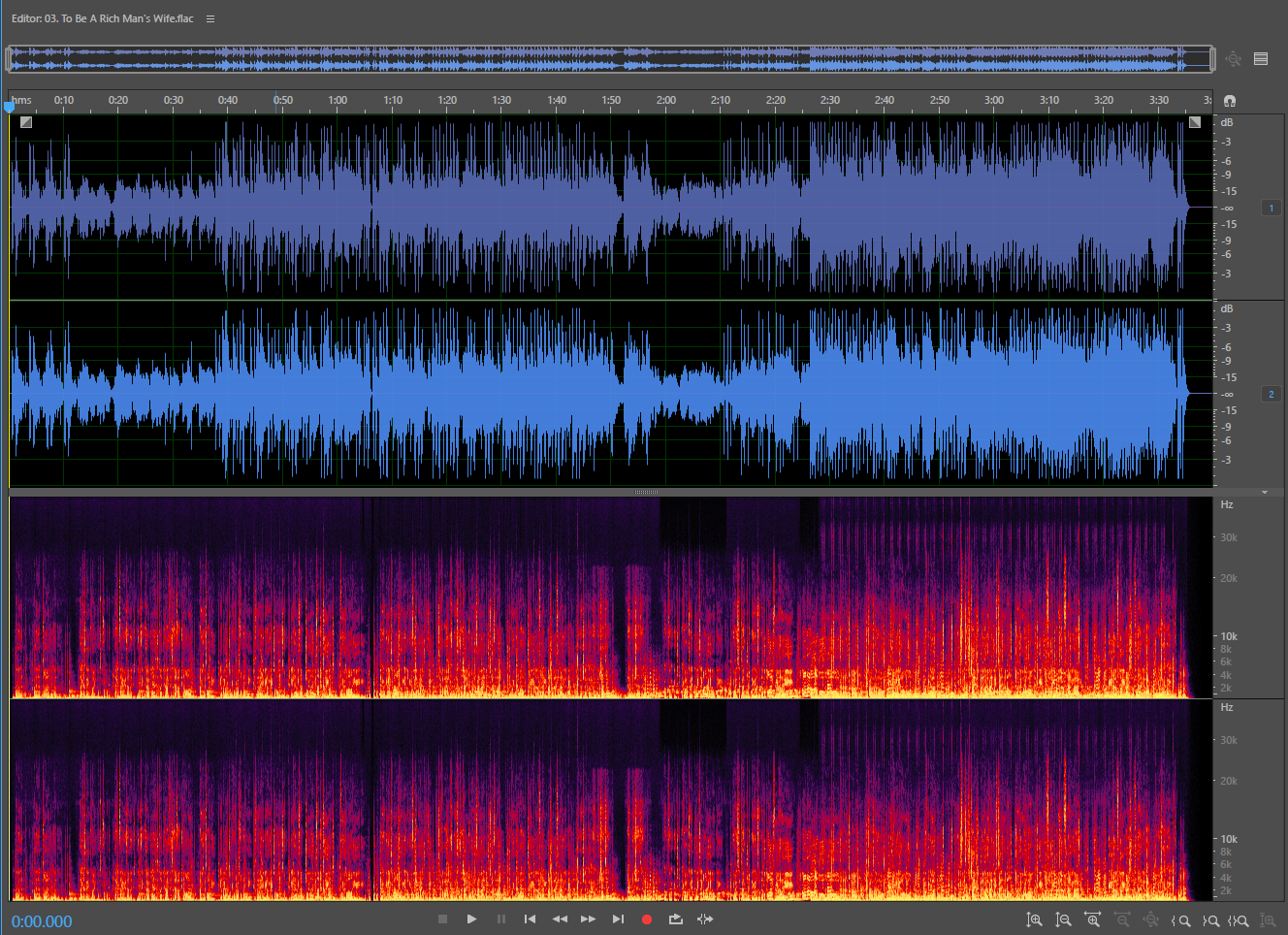Viewport: 1288px width, 935px height.
Task: Click the Fast Forward button
Action: pyautogui.click(x=589, y=919)
